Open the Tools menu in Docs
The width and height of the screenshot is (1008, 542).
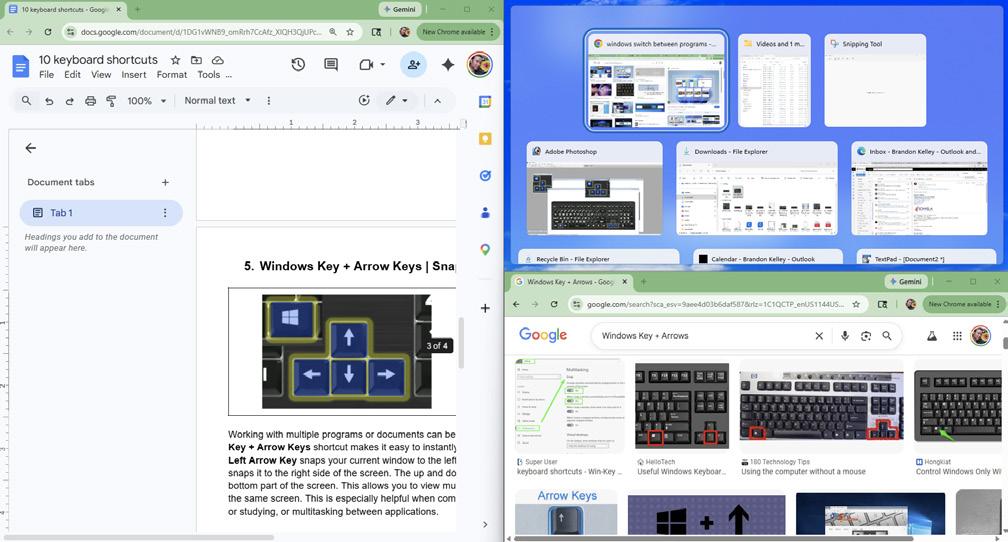[208, 75]
